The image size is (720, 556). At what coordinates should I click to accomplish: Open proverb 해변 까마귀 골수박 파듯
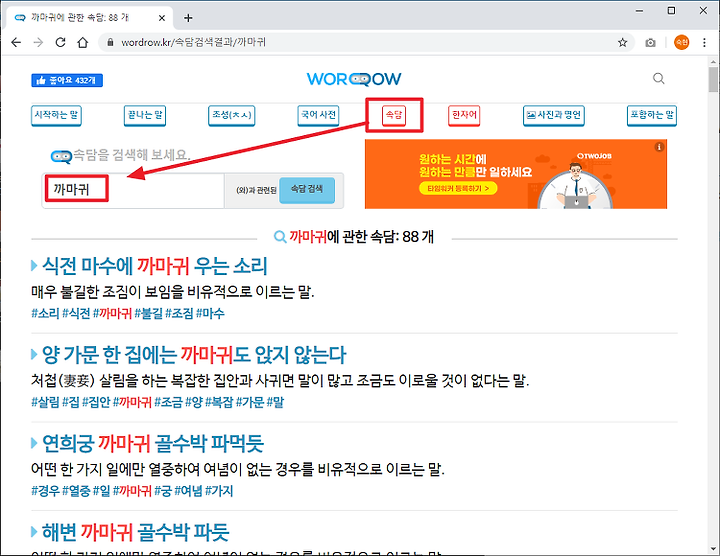[135, 532]
